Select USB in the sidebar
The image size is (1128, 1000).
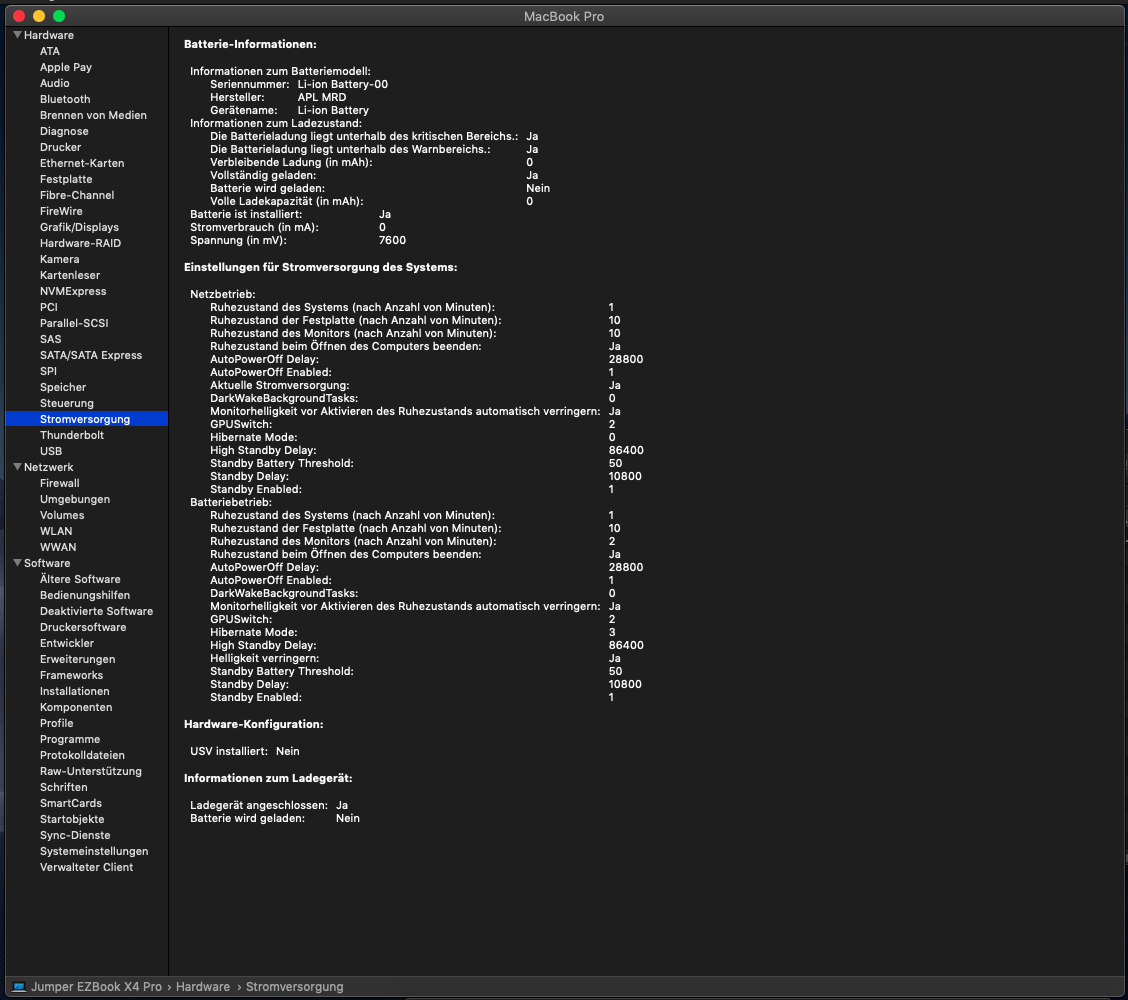51,451
